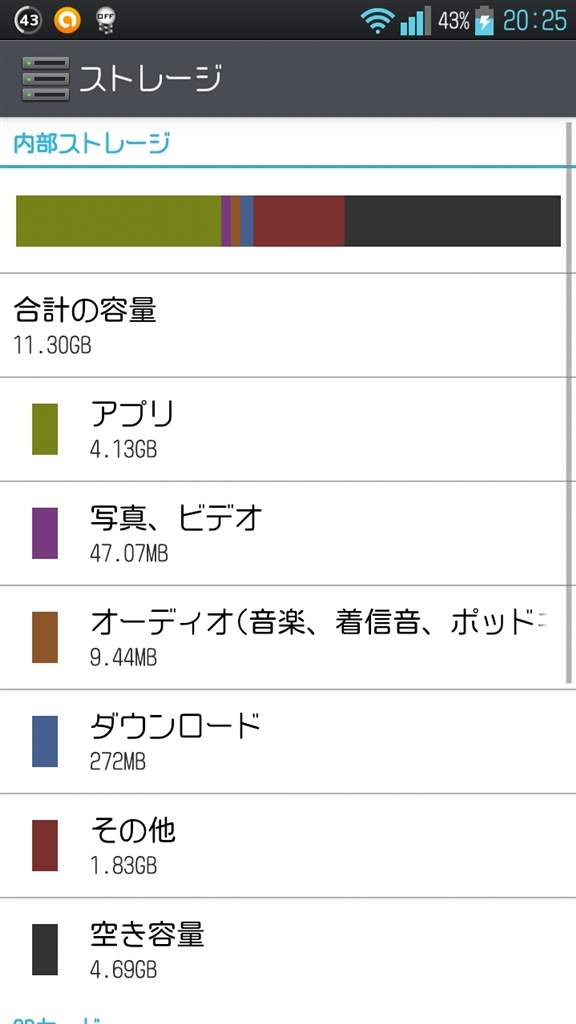Image resolution: width=576 pixels, height=1024 pixels.
Task: Tap the OFF skull notification icon
Action: click(x=104, y=20)
